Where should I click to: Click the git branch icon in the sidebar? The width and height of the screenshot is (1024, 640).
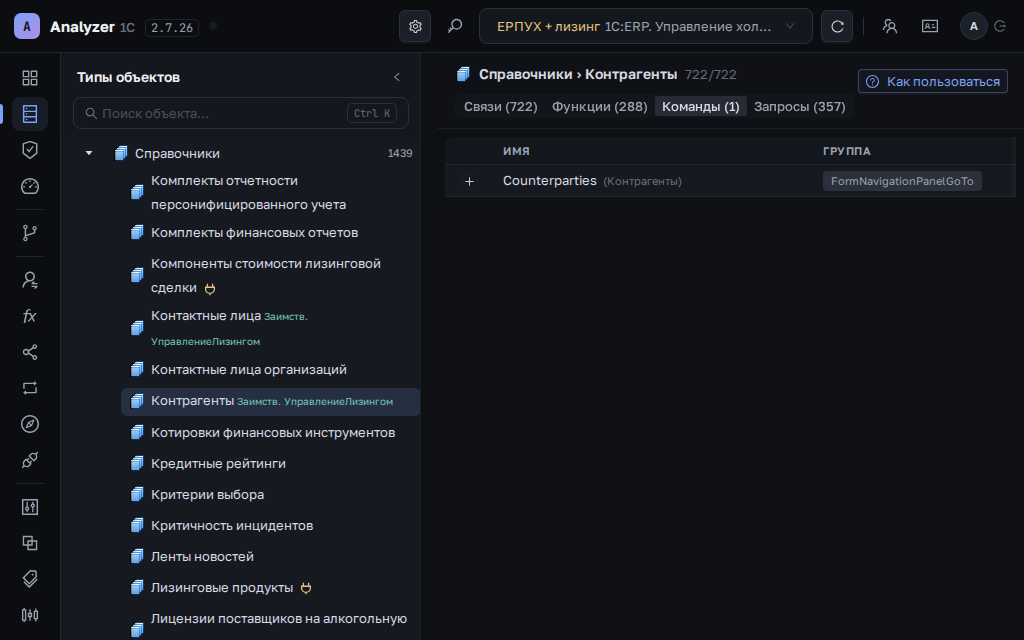(30, 232)
